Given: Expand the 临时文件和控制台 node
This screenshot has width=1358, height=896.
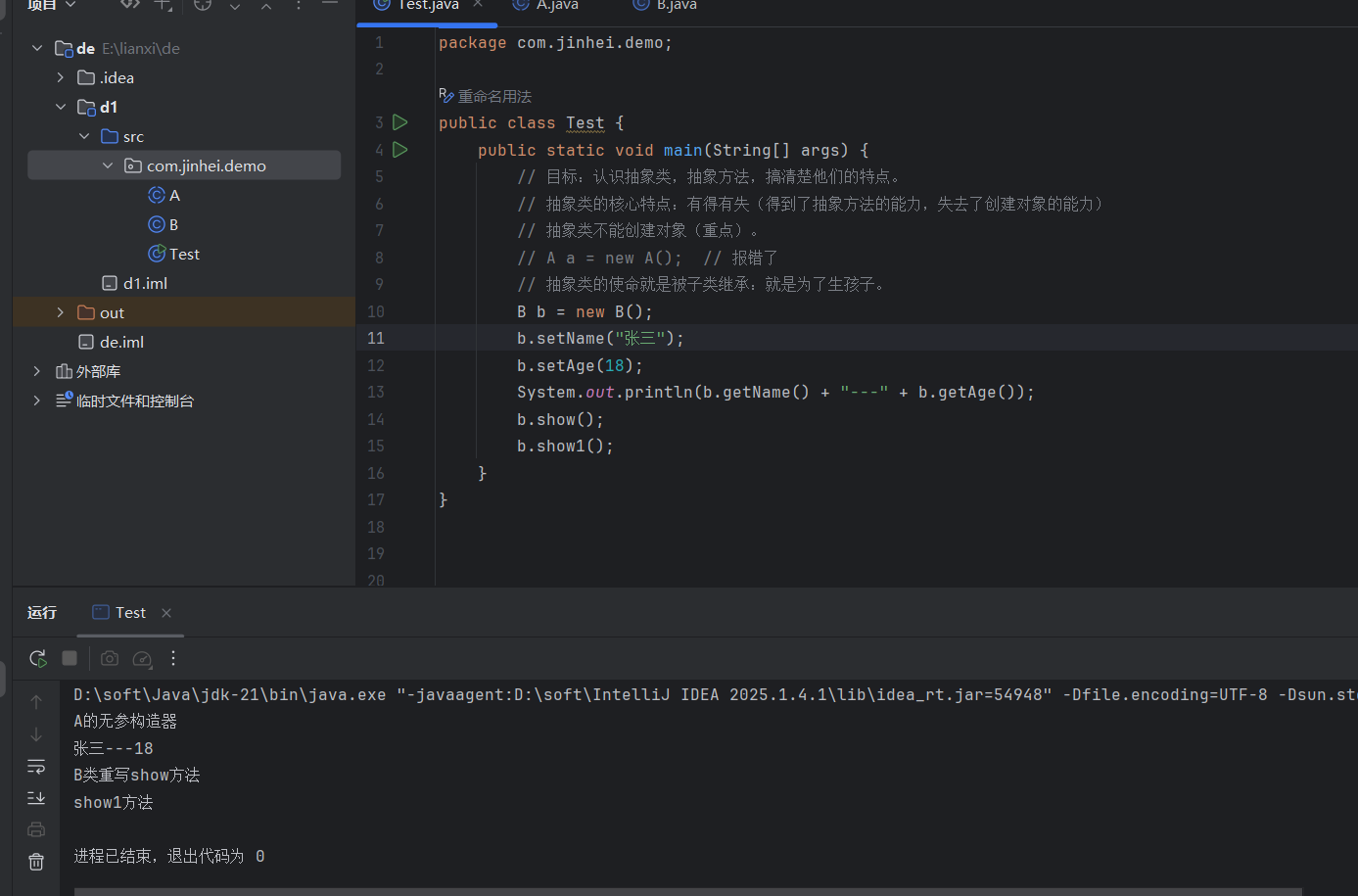Looking at the screenshot, I should (37, 401).
